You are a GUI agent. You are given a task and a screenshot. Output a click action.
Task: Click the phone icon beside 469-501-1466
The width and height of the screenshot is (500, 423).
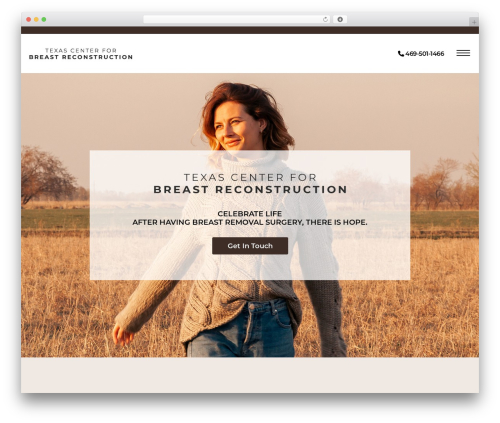[x=401, y=54]
